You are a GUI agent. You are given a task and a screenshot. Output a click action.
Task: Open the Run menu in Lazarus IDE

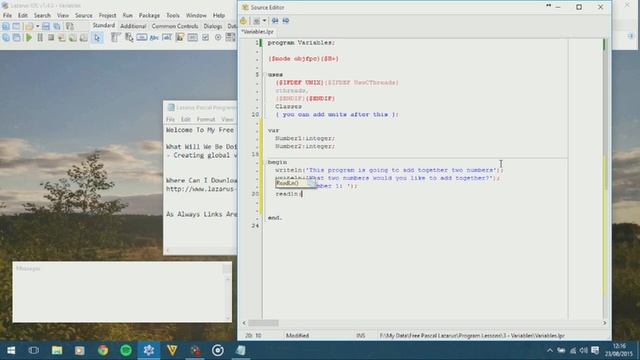pos(128,15)
